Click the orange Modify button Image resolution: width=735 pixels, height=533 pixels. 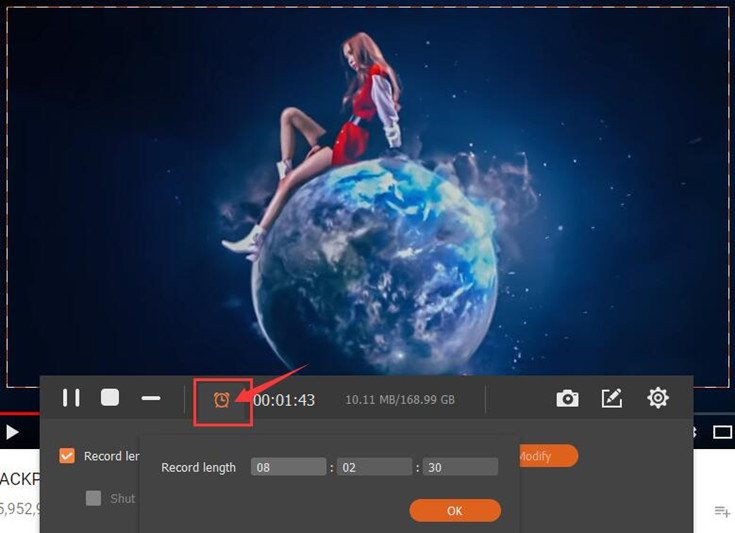[548, 456]
